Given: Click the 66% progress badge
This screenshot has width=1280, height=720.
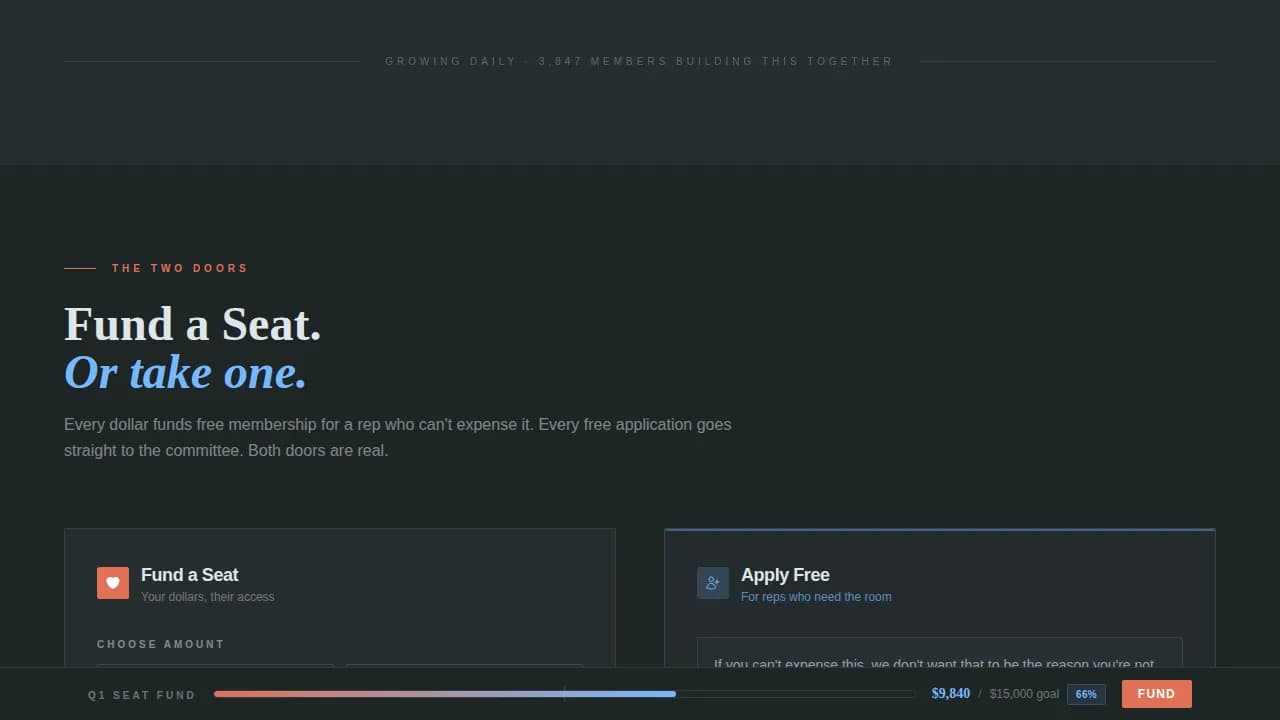Looking at the screenshot, I should tap(1086, 694).
